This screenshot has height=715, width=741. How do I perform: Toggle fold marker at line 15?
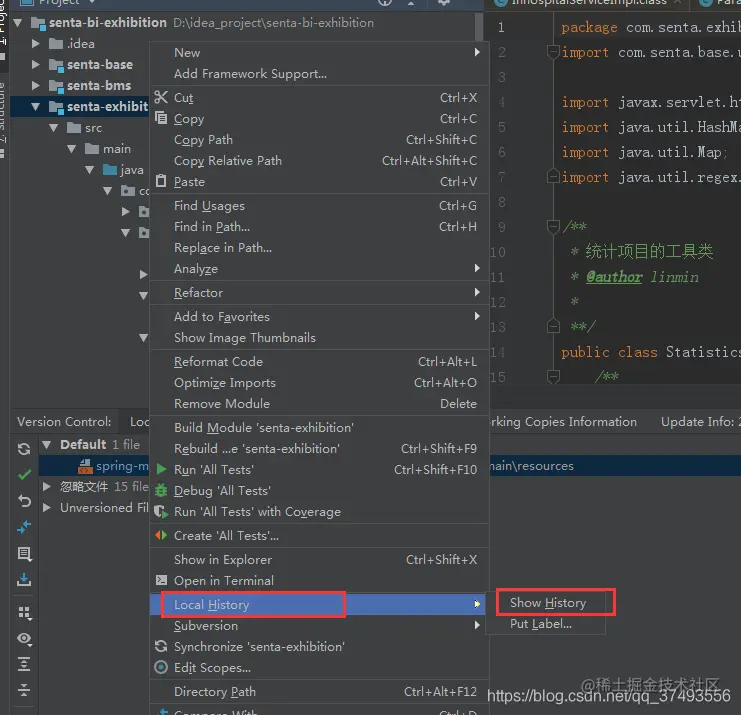[553, 377]
